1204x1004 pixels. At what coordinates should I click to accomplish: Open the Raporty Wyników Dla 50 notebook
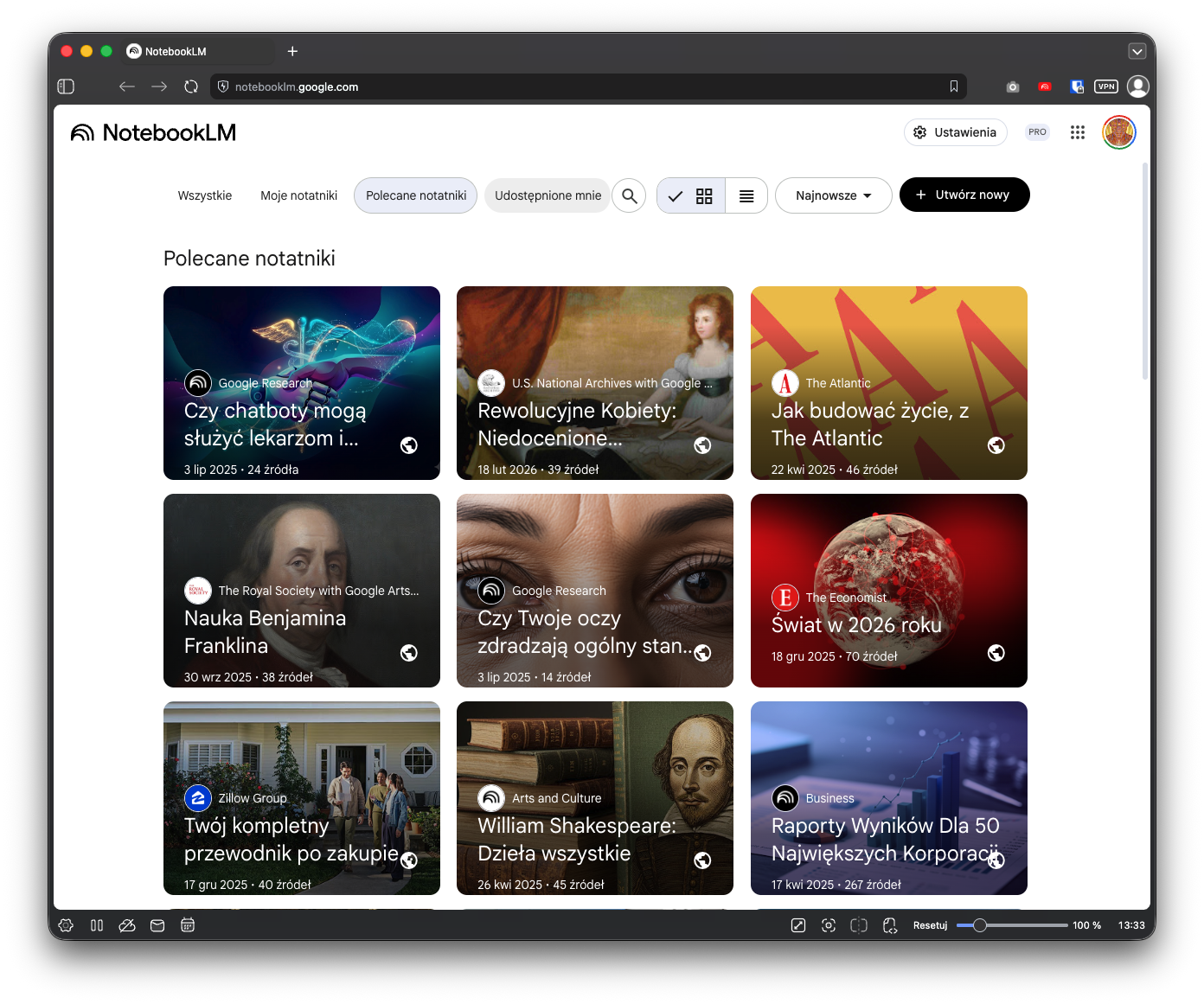click(x=889, y=798)
